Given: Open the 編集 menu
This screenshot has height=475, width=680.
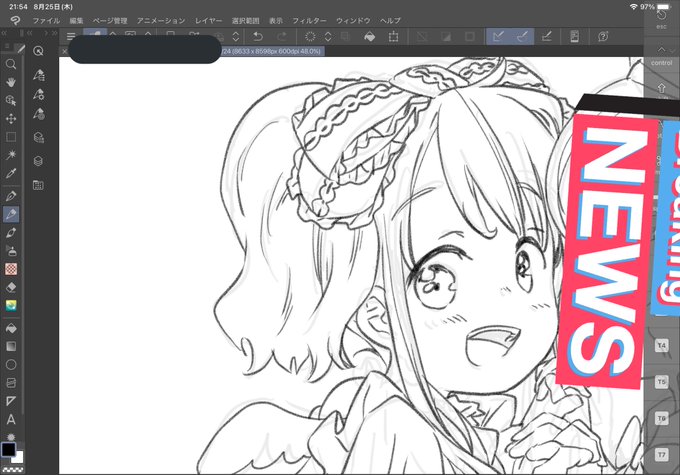Looking at the screenshot, I should pyautogui.click(x=76, y=20).
